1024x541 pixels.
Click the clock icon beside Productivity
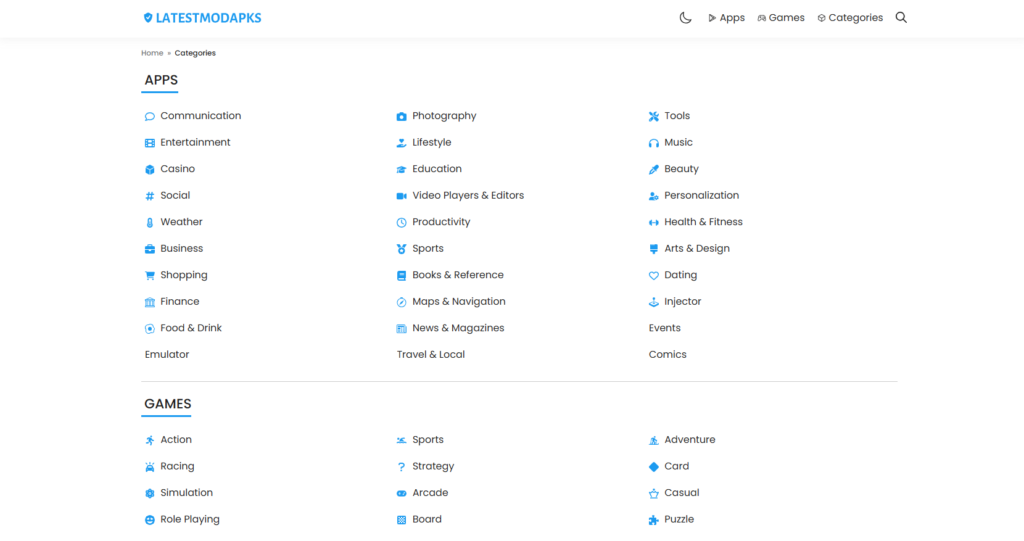(x=401, y=223)
